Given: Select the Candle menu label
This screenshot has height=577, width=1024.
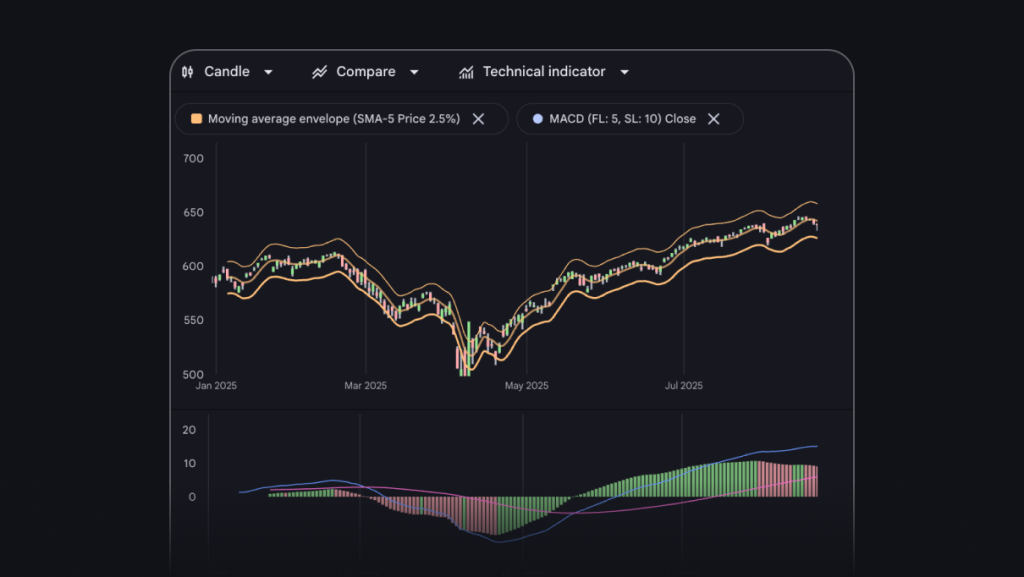Looking at the screenshot, I should point(227,72).
